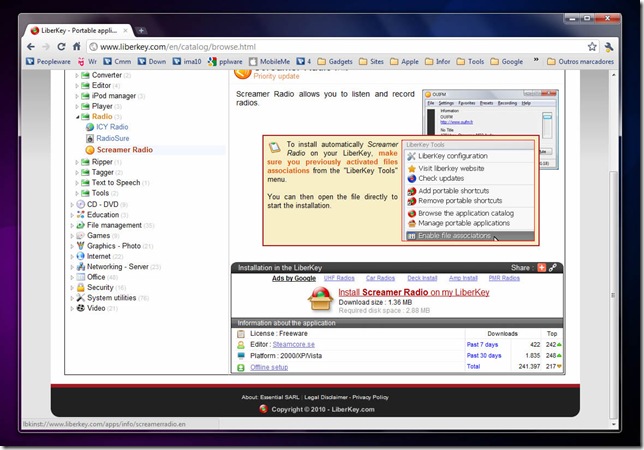Bookmark page with the star icon
The image size is (644, 450).
[592, 46]
